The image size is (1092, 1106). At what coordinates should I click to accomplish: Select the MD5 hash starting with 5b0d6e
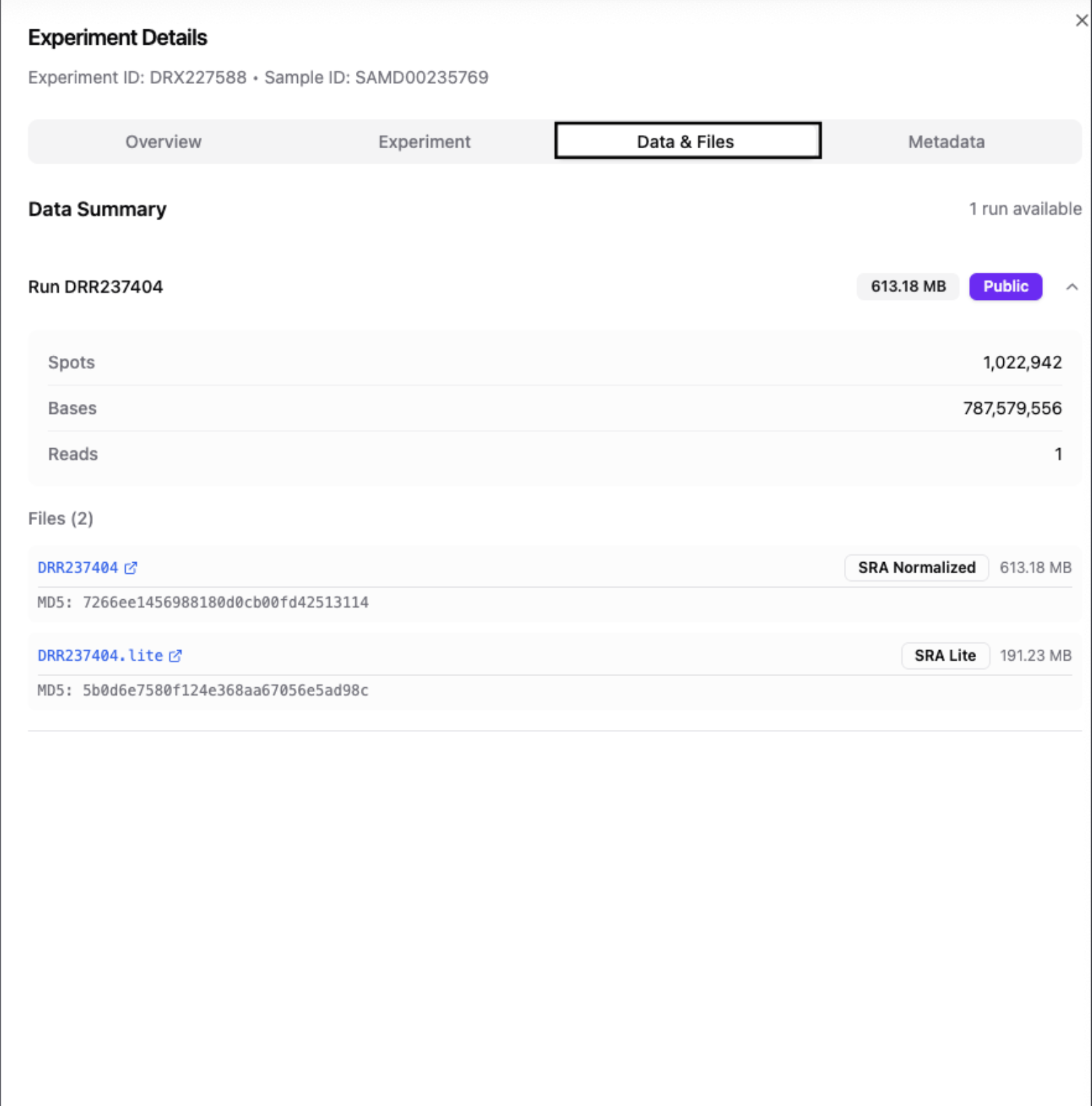[x=225, y=691]
